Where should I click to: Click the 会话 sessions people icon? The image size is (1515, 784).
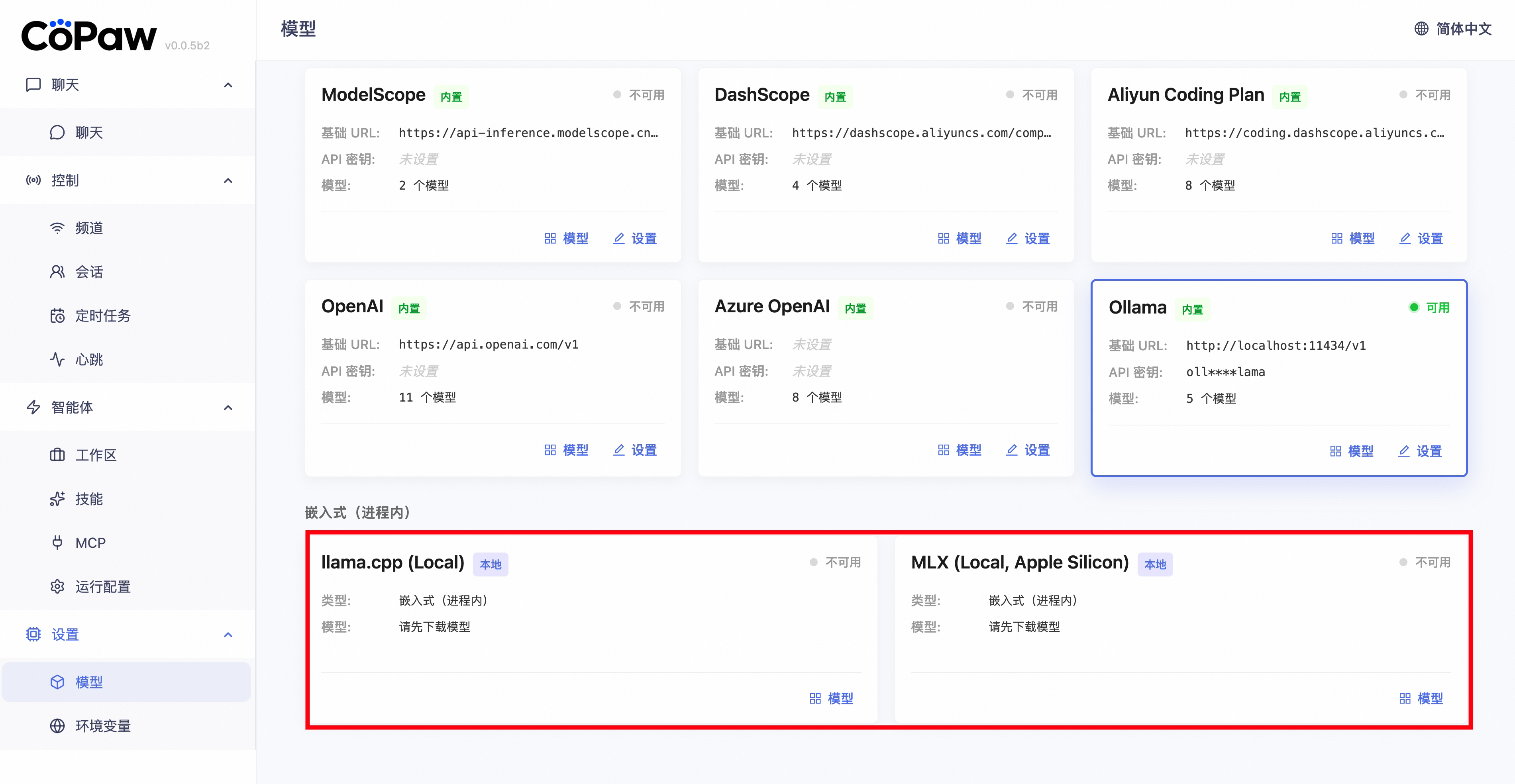(57, 272)
